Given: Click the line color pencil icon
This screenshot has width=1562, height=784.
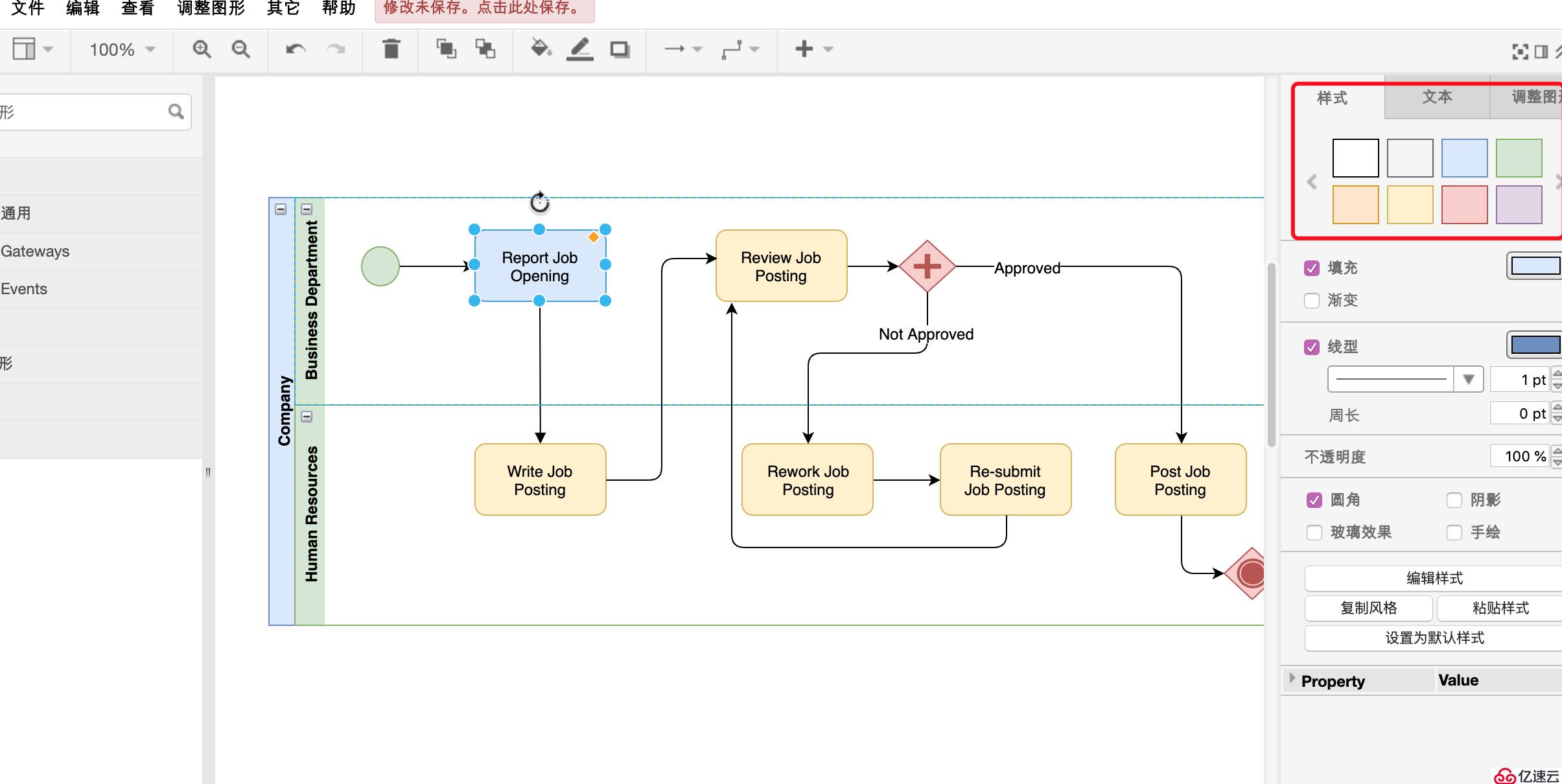Looking at the screenshot, I should point(579,49).
